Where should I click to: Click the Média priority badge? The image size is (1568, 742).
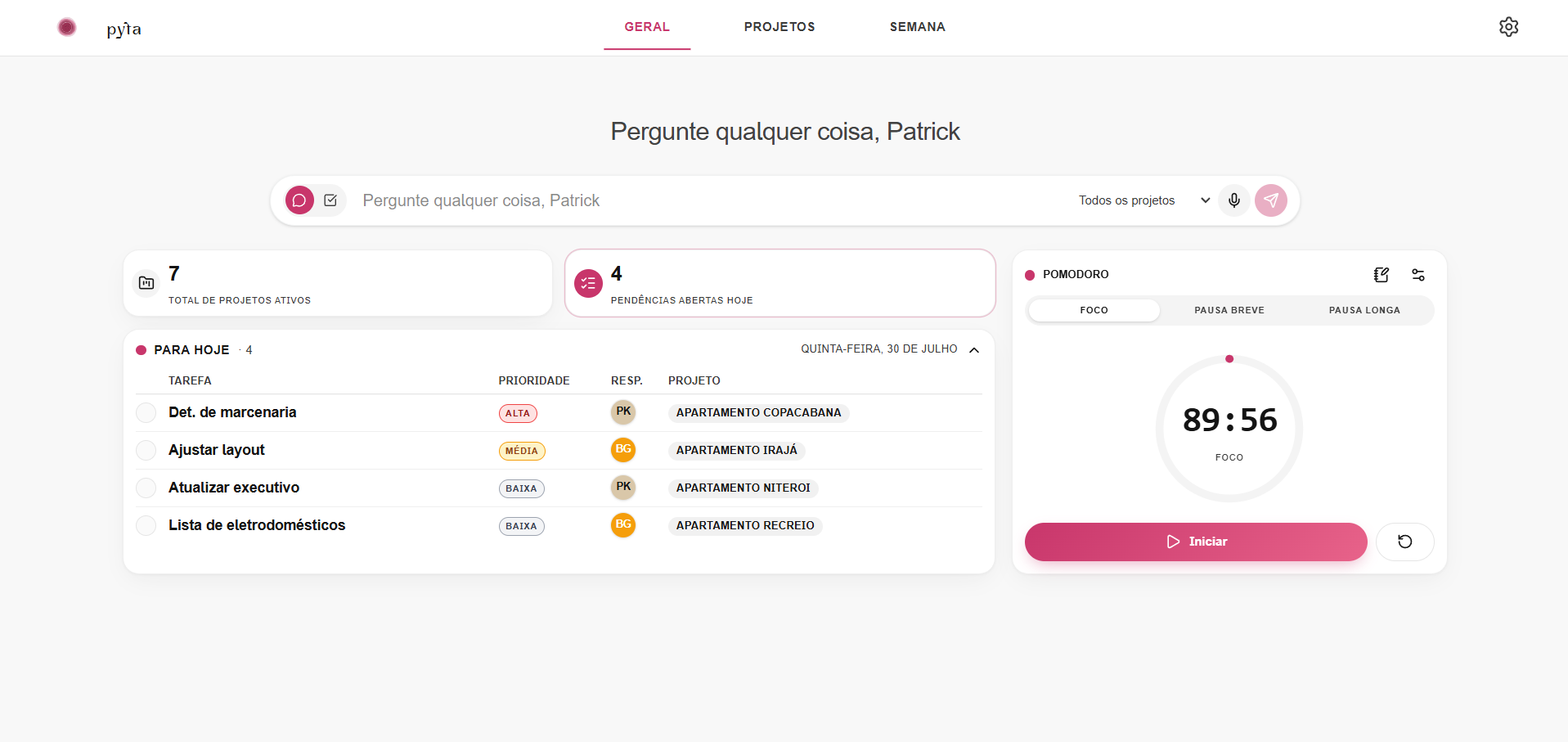pos(522,451)
